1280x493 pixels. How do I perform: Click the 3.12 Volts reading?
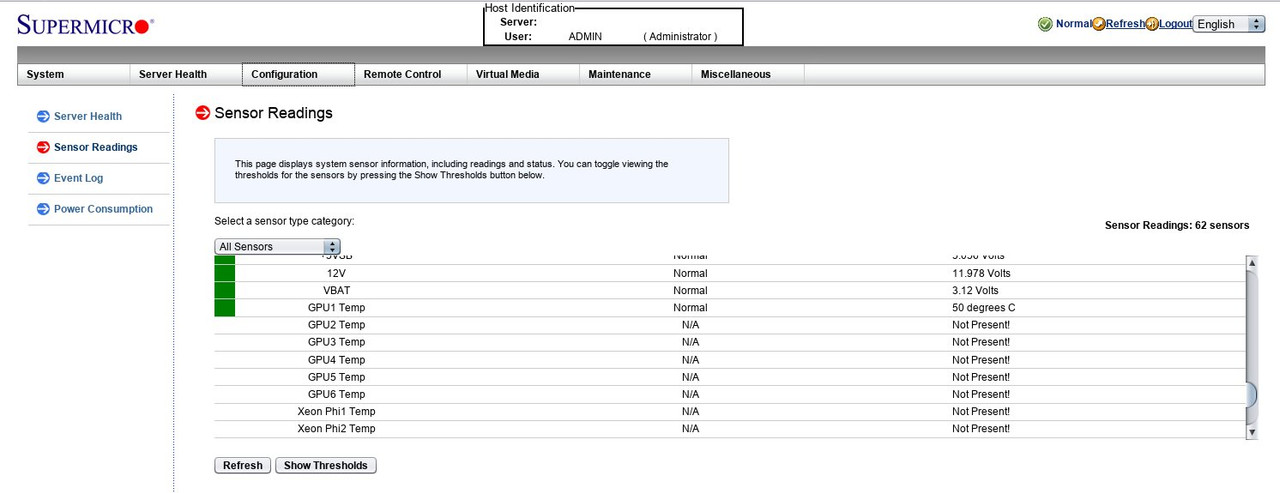(975, 290)
